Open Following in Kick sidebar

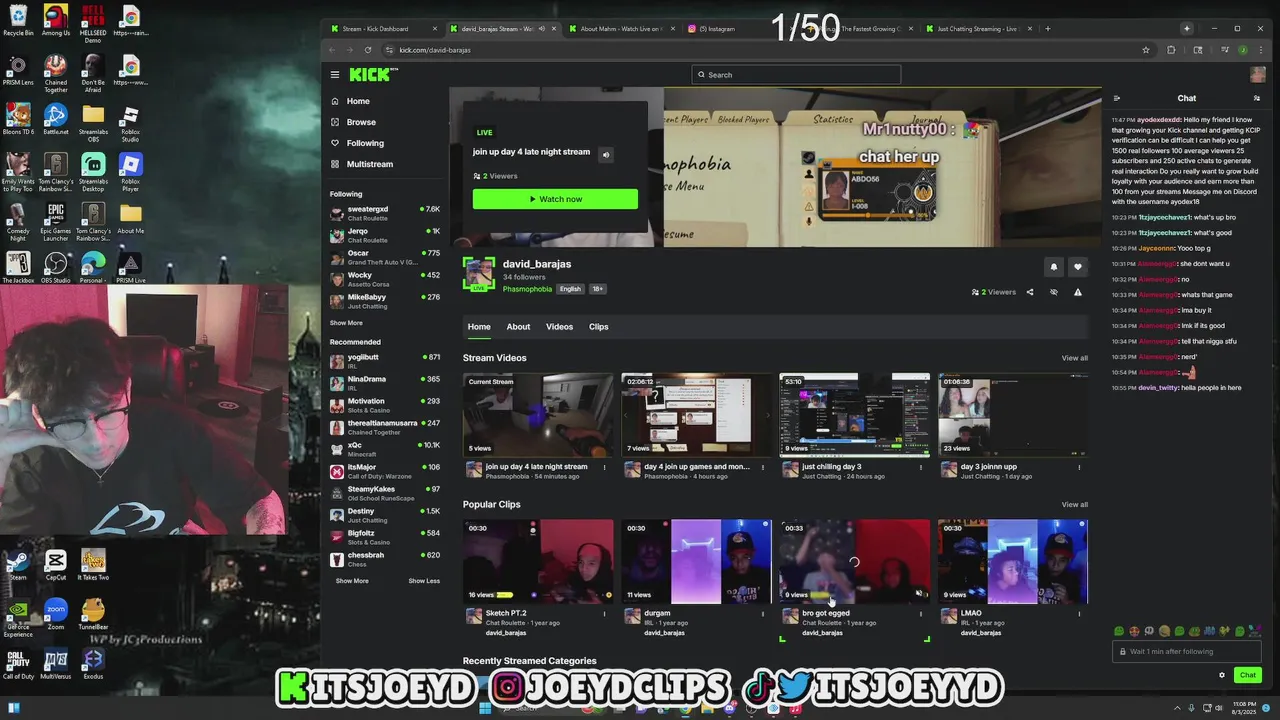365,143
